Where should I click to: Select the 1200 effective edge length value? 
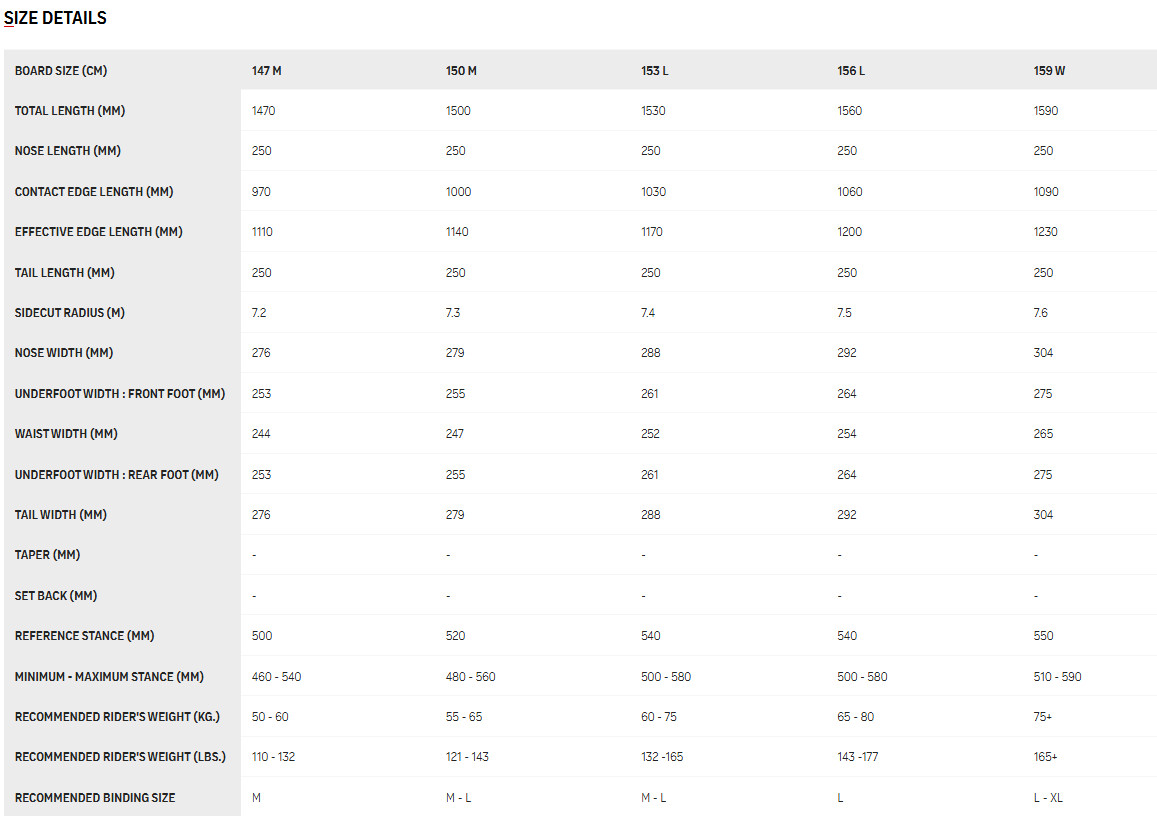[x=850, y=232]
